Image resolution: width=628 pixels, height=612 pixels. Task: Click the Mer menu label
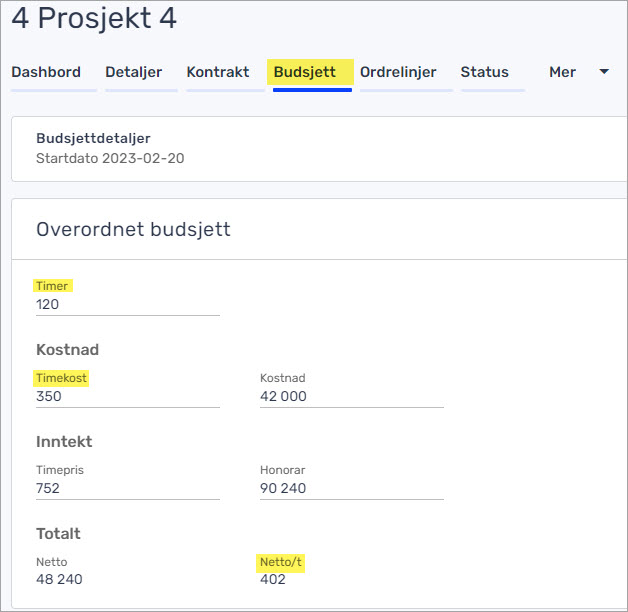point(562,72)
